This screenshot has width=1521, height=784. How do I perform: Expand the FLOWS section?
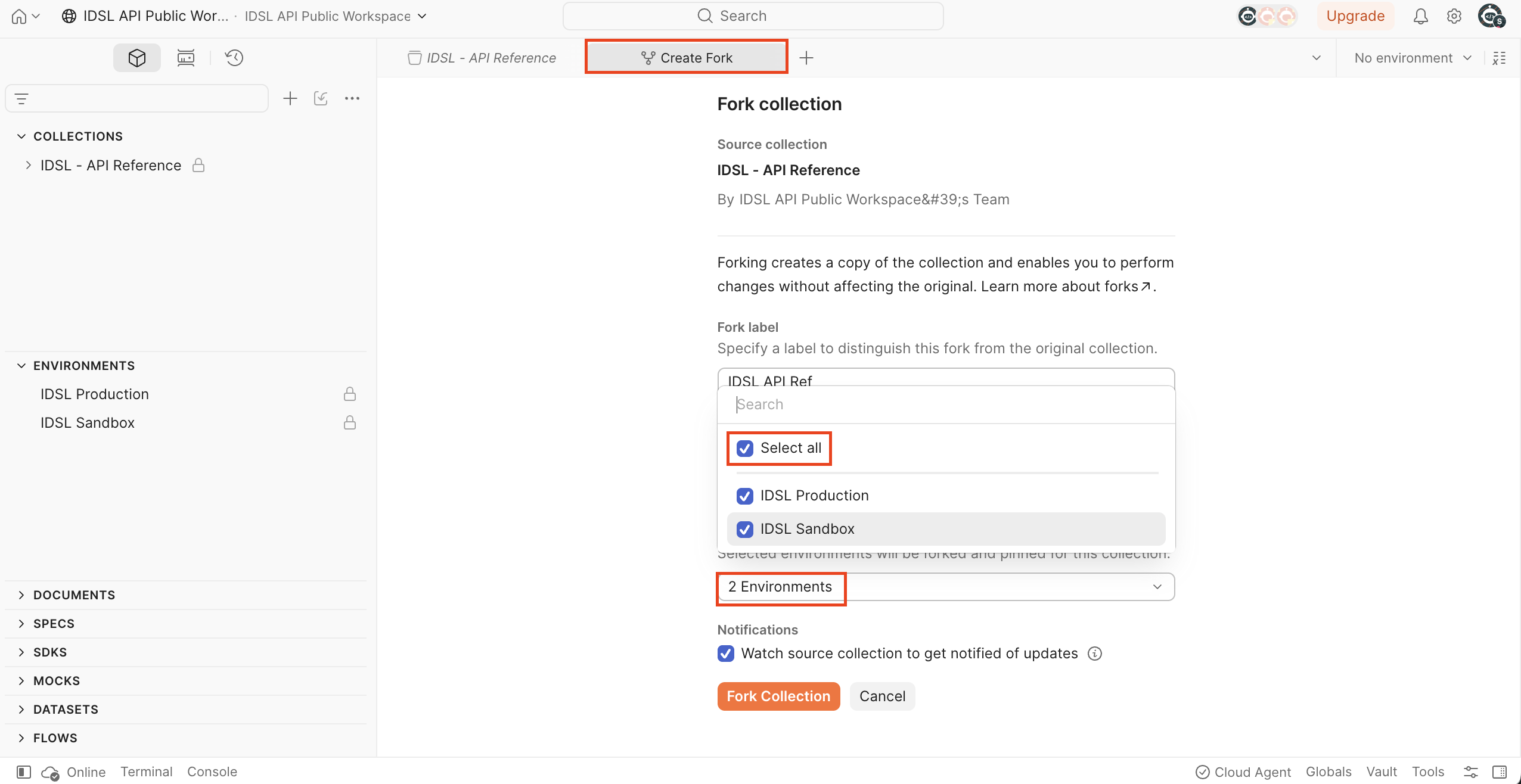pos(21,738)
